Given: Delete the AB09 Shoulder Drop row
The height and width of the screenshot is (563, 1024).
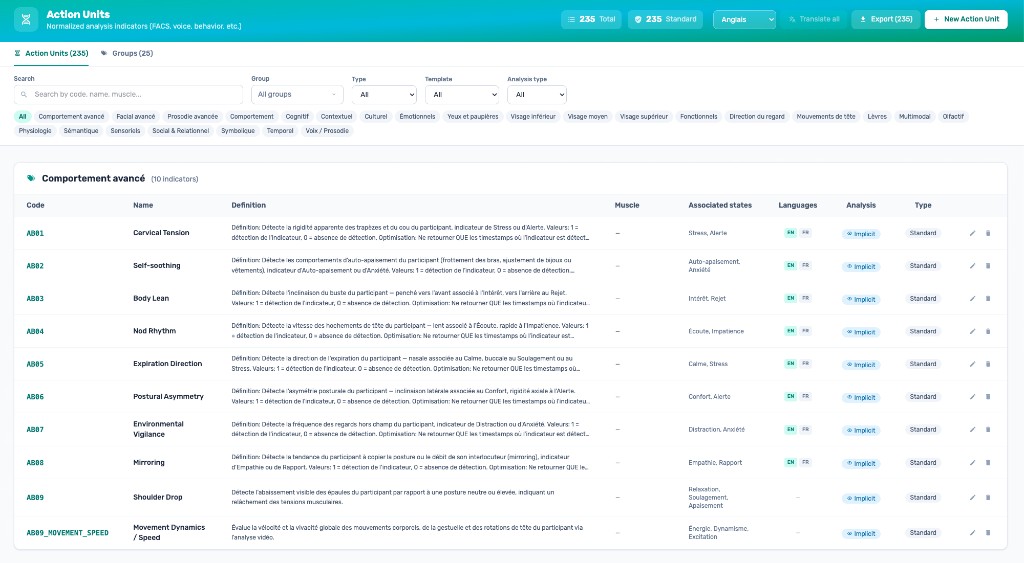Looking at the screenshot, I should (x=988, y=498).
